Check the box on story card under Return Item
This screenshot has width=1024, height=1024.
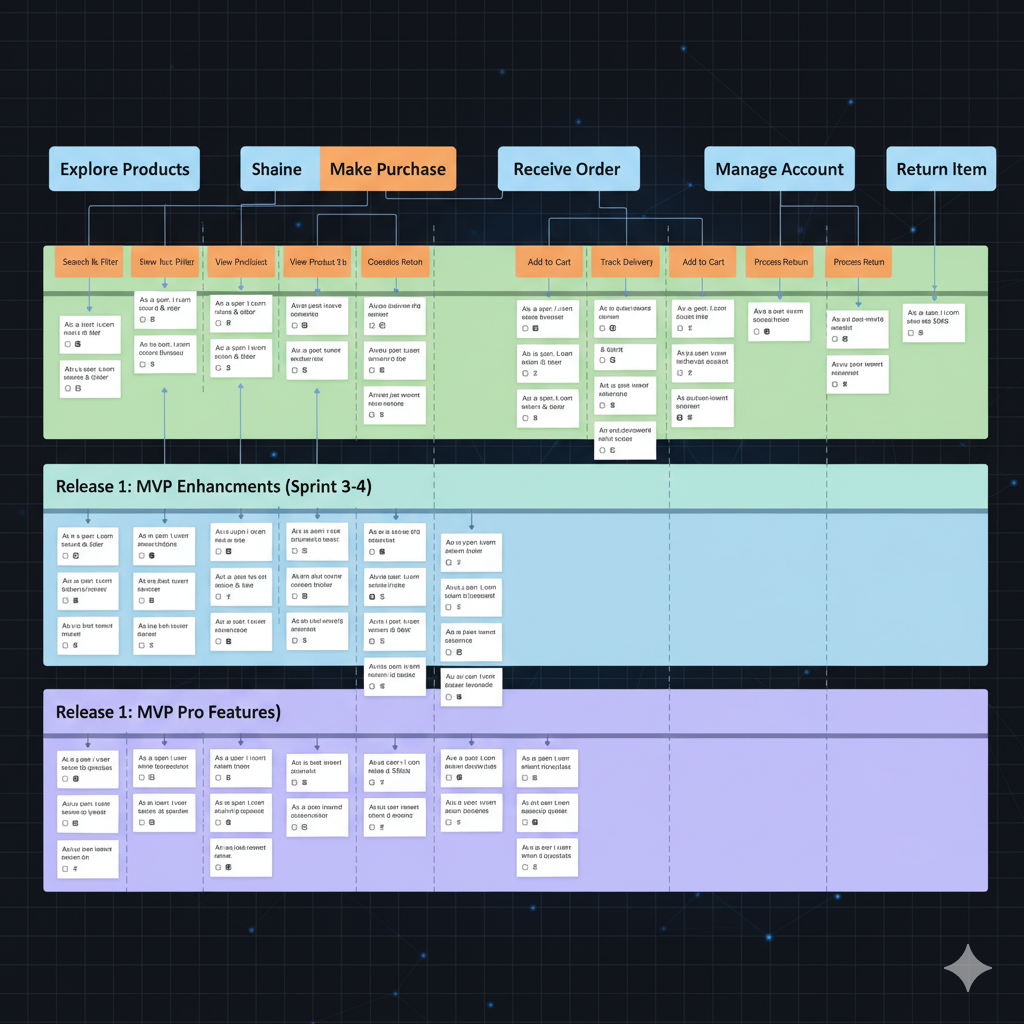[x=910, y=333]
